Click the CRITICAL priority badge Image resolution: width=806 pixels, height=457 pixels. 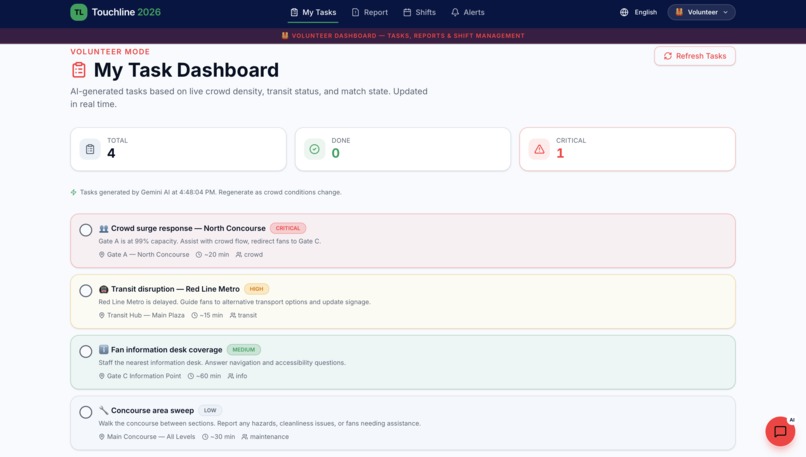[x=288, y=228]
